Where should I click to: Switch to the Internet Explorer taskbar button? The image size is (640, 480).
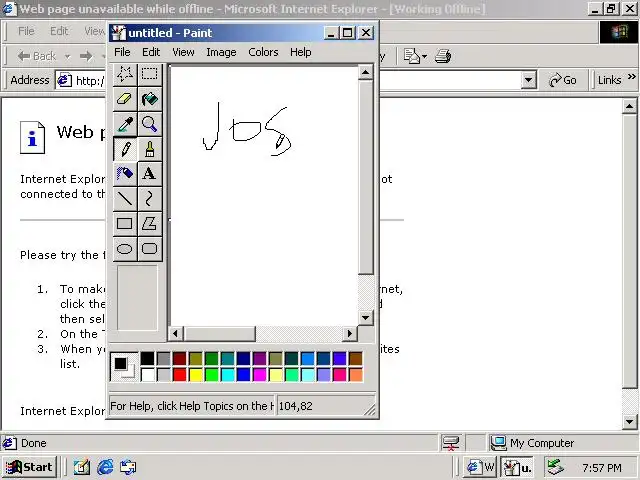(x=480, y=467)
